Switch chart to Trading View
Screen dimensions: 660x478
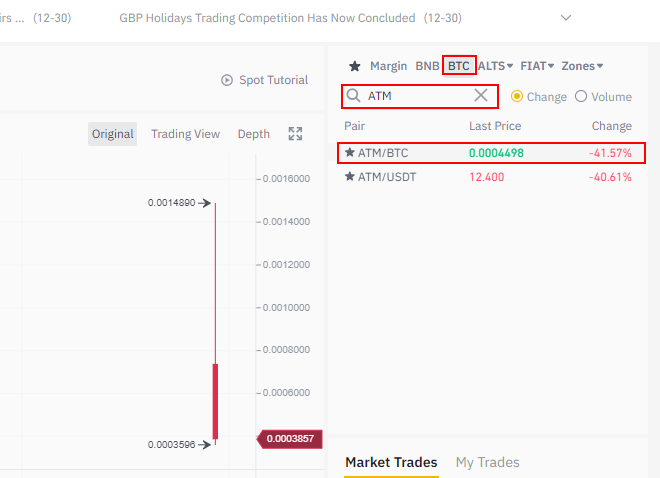185,134
